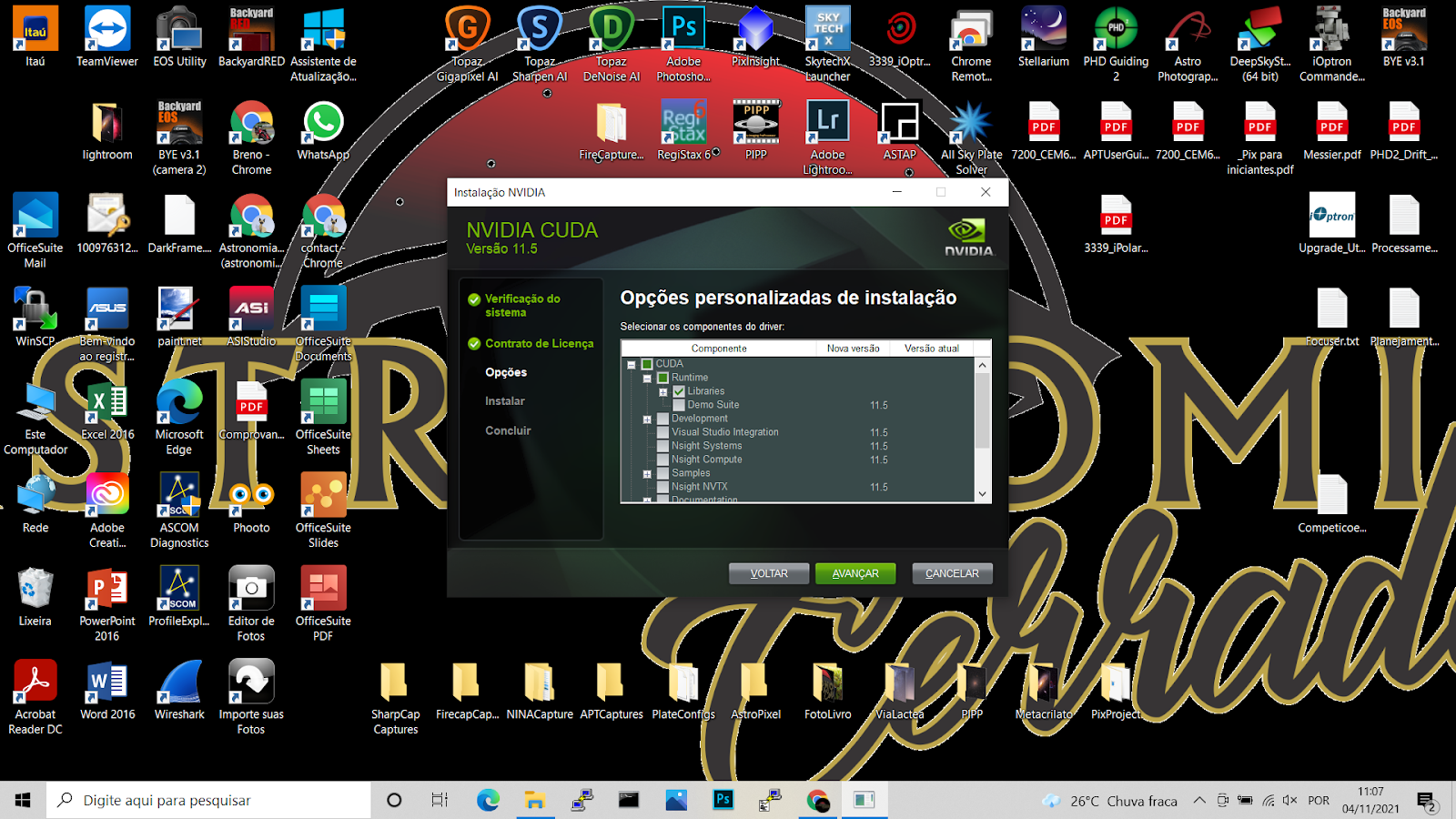Click the CANCELAR button

[952, 573]
